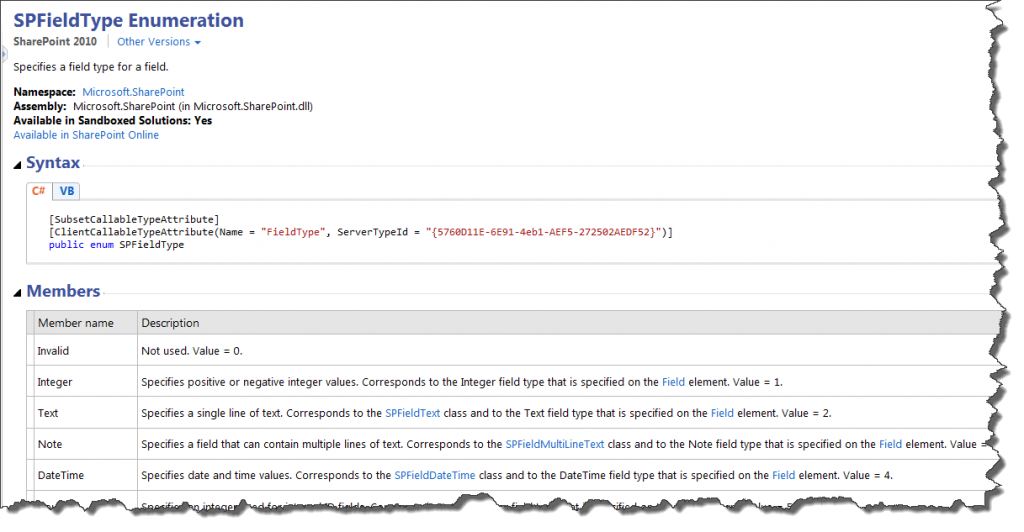Select the Assembly Microsoft.SharePoint.dll line

tap(163, 106)
